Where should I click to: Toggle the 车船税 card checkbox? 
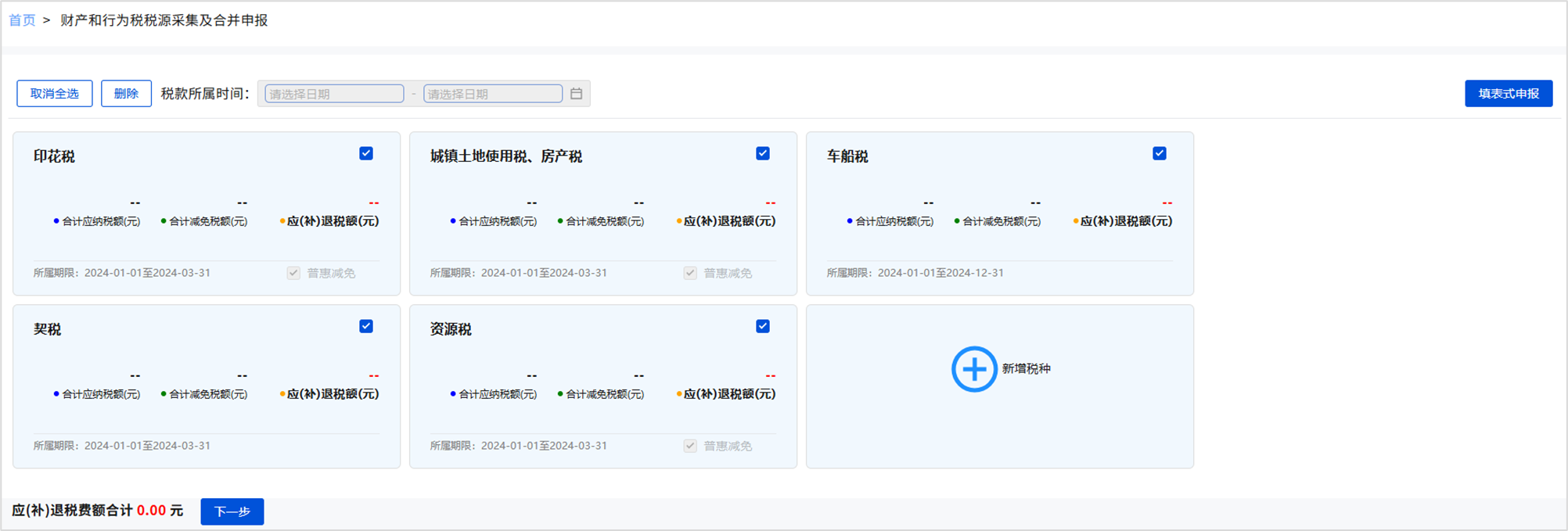1160,153
